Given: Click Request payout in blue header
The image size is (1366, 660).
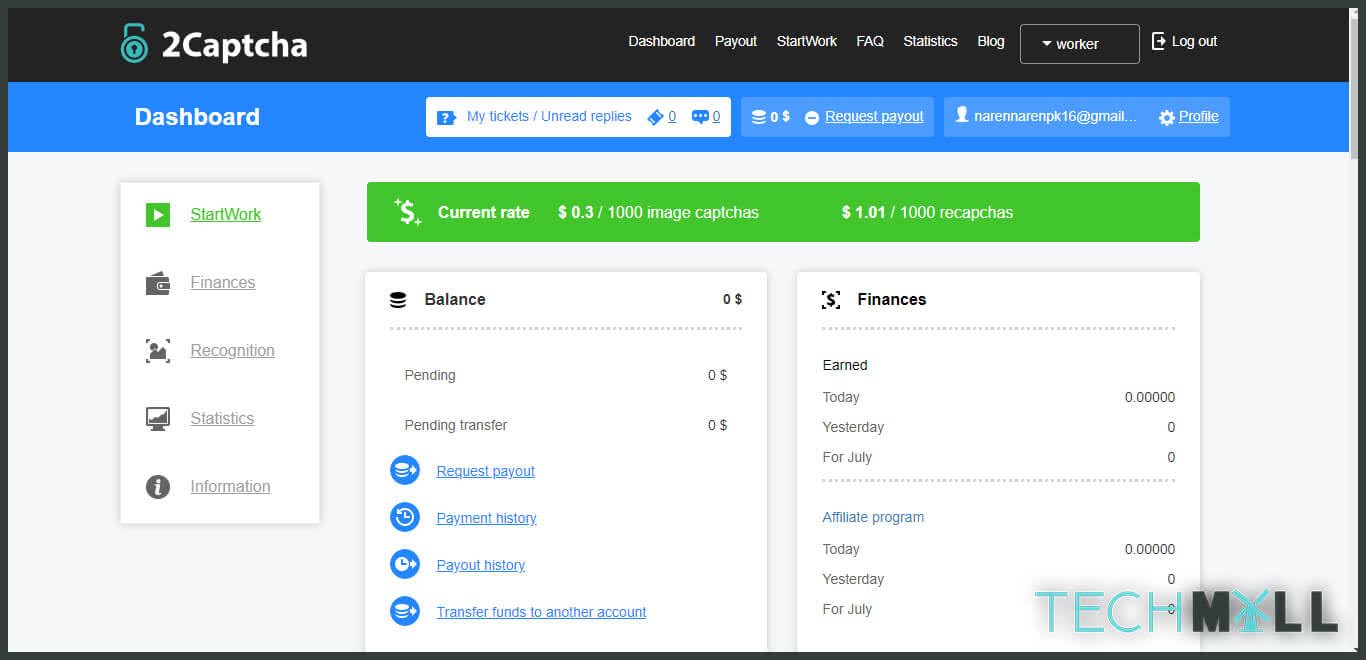Looking at the screenshot, I should (x=874, y=116).
